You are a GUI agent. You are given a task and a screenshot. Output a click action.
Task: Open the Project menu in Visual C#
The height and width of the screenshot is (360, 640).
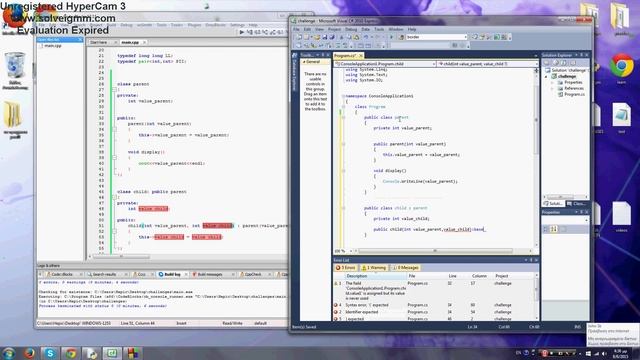click(x=334, y=29)
